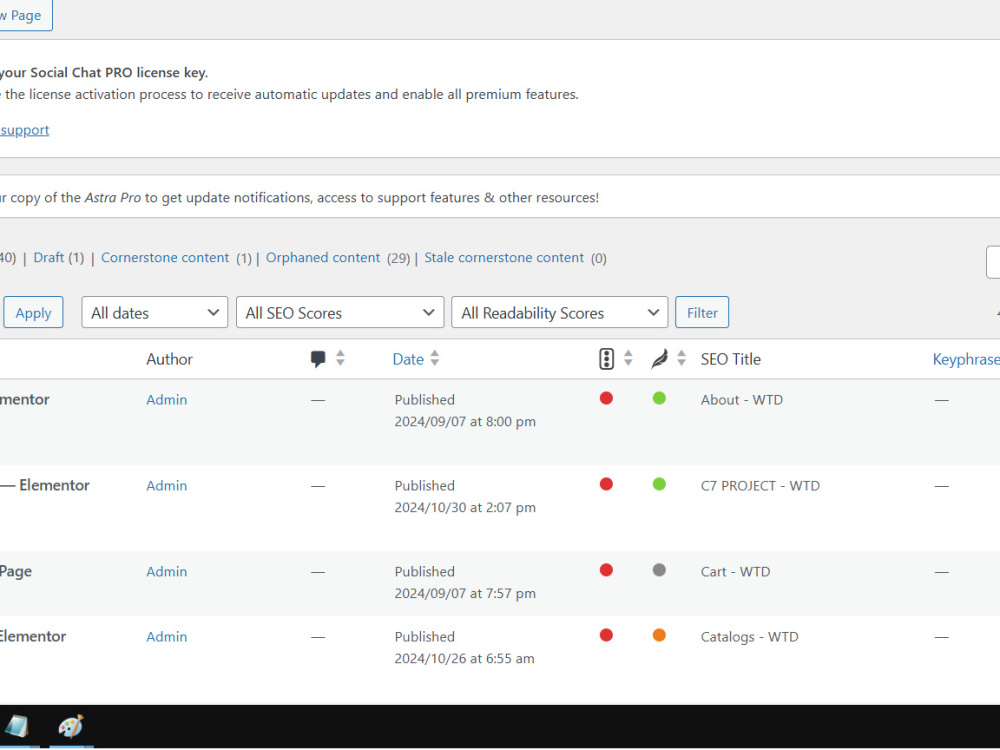1000x750 pixels.
Task: Filter pages by Cornerstone content
Action: point(165,258)
